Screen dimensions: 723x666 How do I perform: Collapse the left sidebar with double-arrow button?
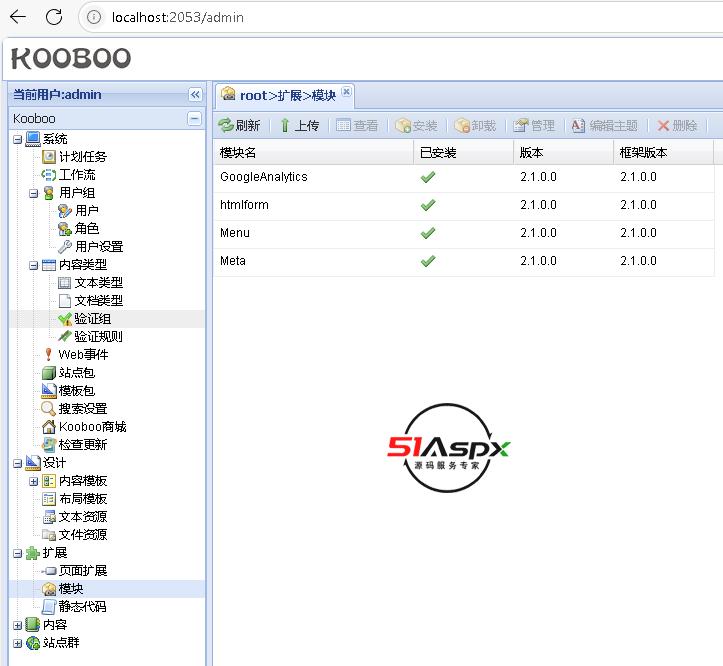[x=195, y=95]
